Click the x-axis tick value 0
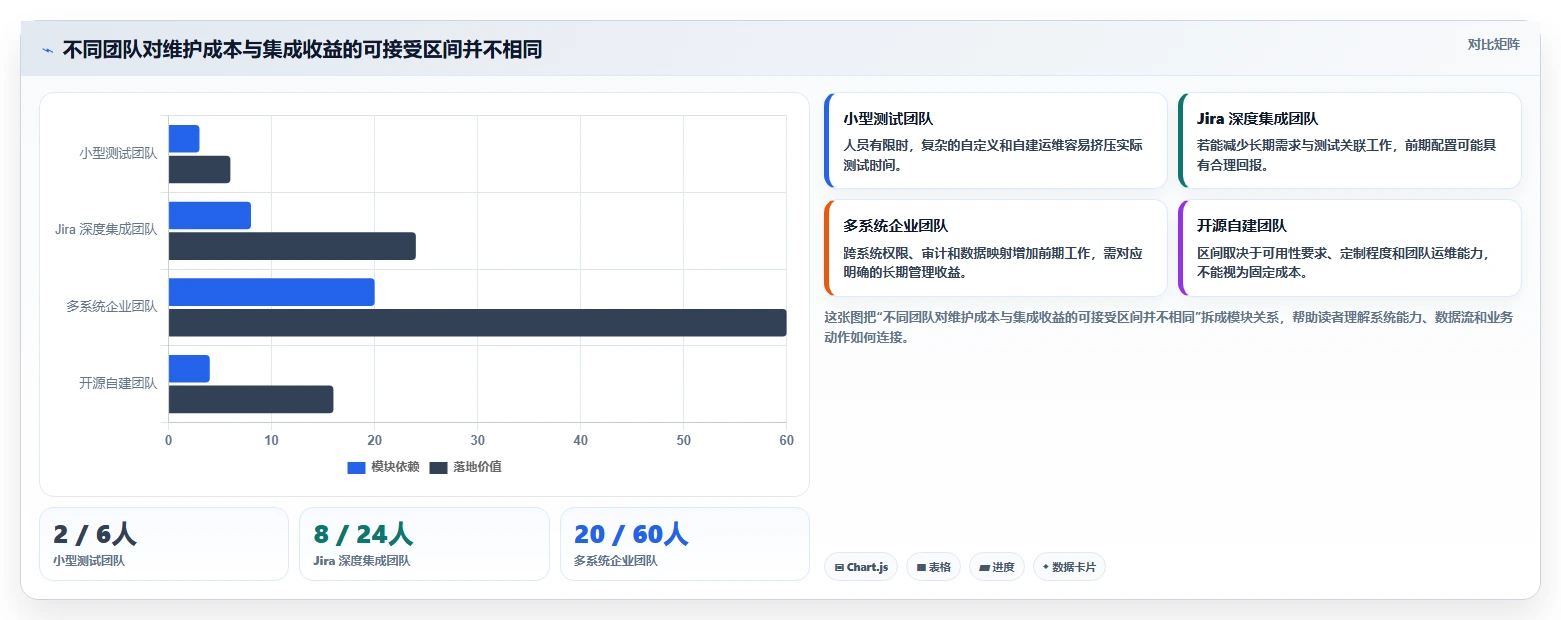This screenshot has width=1561, height=620. pyautogui.click(x=168, y=441)
